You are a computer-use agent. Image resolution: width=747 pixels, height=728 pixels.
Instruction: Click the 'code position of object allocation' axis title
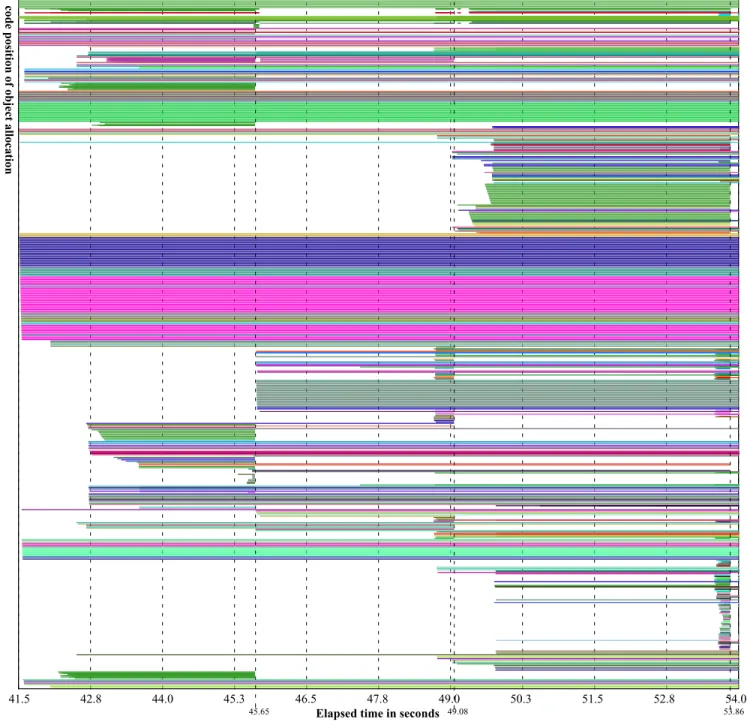pyautogui.click(x=8, y=90)
